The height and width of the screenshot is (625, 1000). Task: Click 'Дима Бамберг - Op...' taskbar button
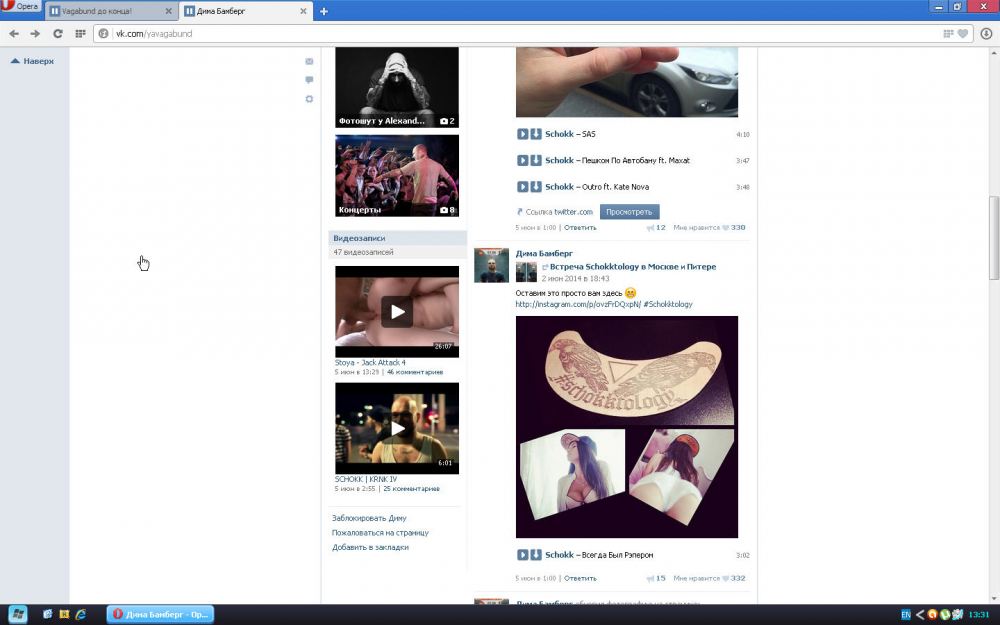coord(160,615)
